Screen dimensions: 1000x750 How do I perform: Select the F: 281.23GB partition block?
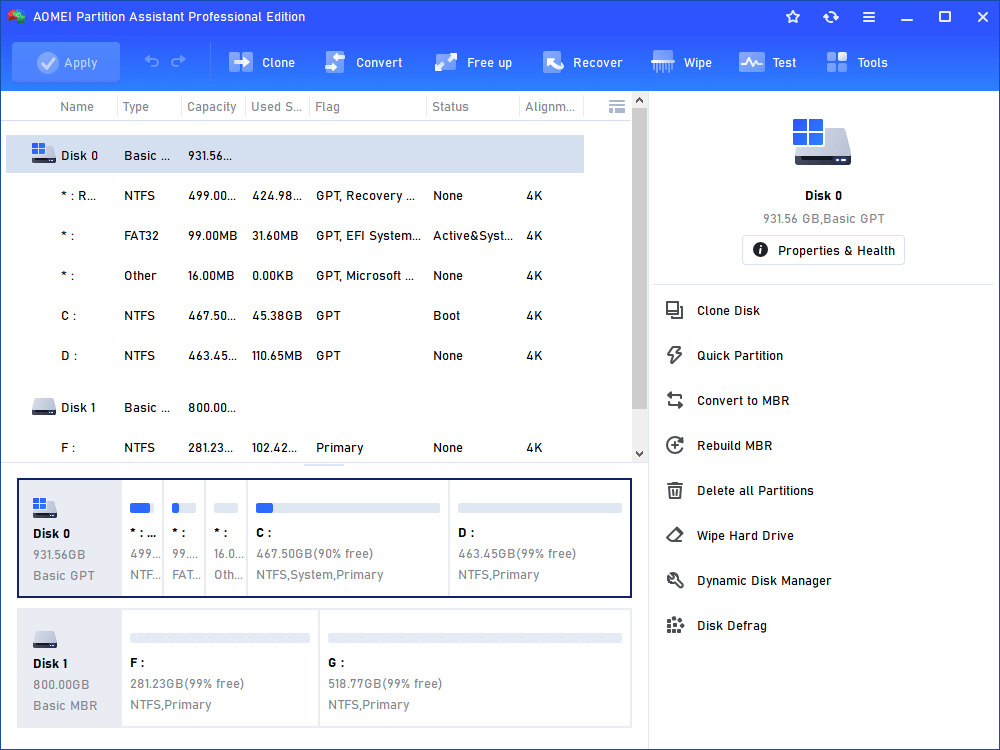tap(220, 668)
